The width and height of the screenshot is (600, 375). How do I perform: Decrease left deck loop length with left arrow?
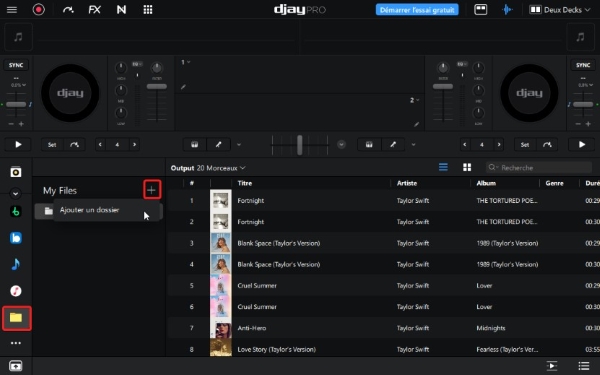(x=100, y=145)
